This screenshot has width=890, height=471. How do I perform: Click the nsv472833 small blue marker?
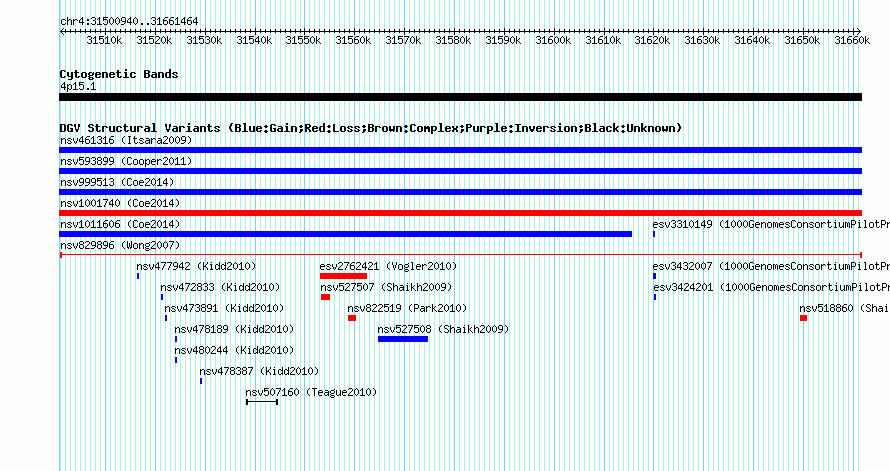click(162, 297)
